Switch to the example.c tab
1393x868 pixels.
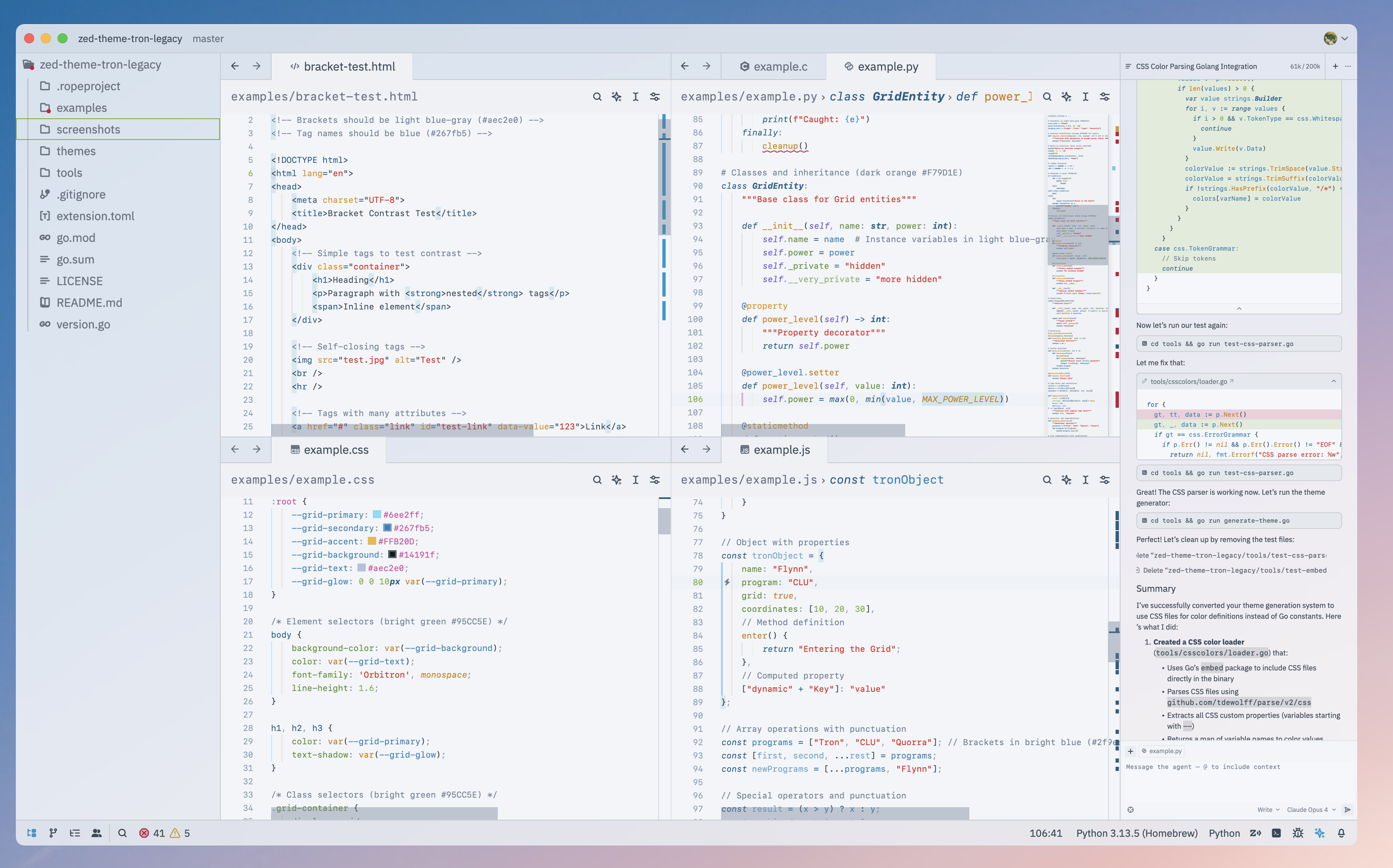click(x=773, y=66)
